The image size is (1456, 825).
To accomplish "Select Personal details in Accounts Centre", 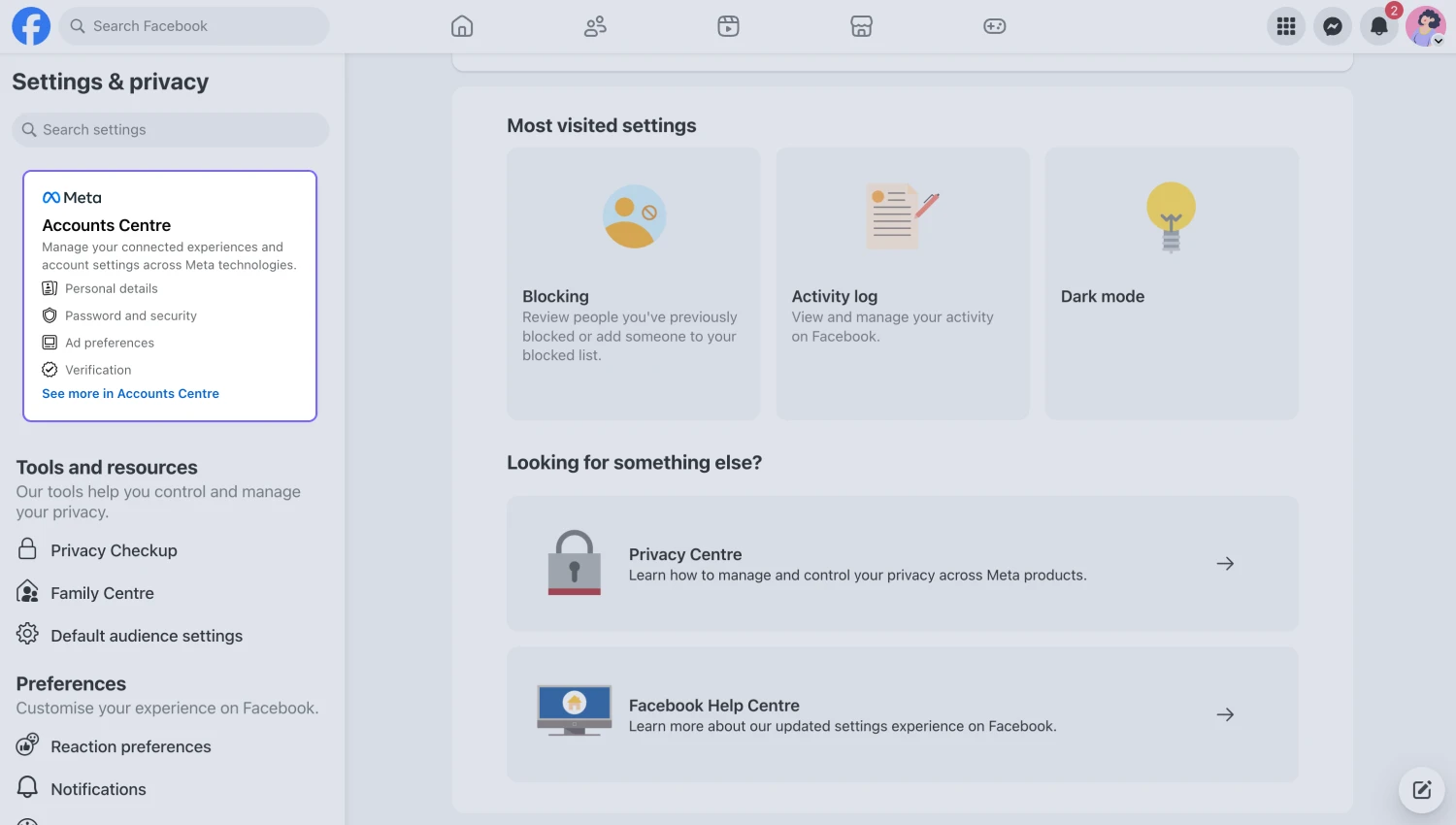I will pyautogui.click(x=111, y=288).
